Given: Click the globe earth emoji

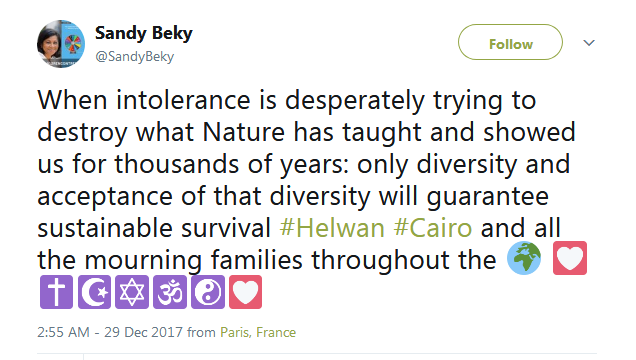Looking at the screenshot, I should pyautogui.click(x=524, y=258).
